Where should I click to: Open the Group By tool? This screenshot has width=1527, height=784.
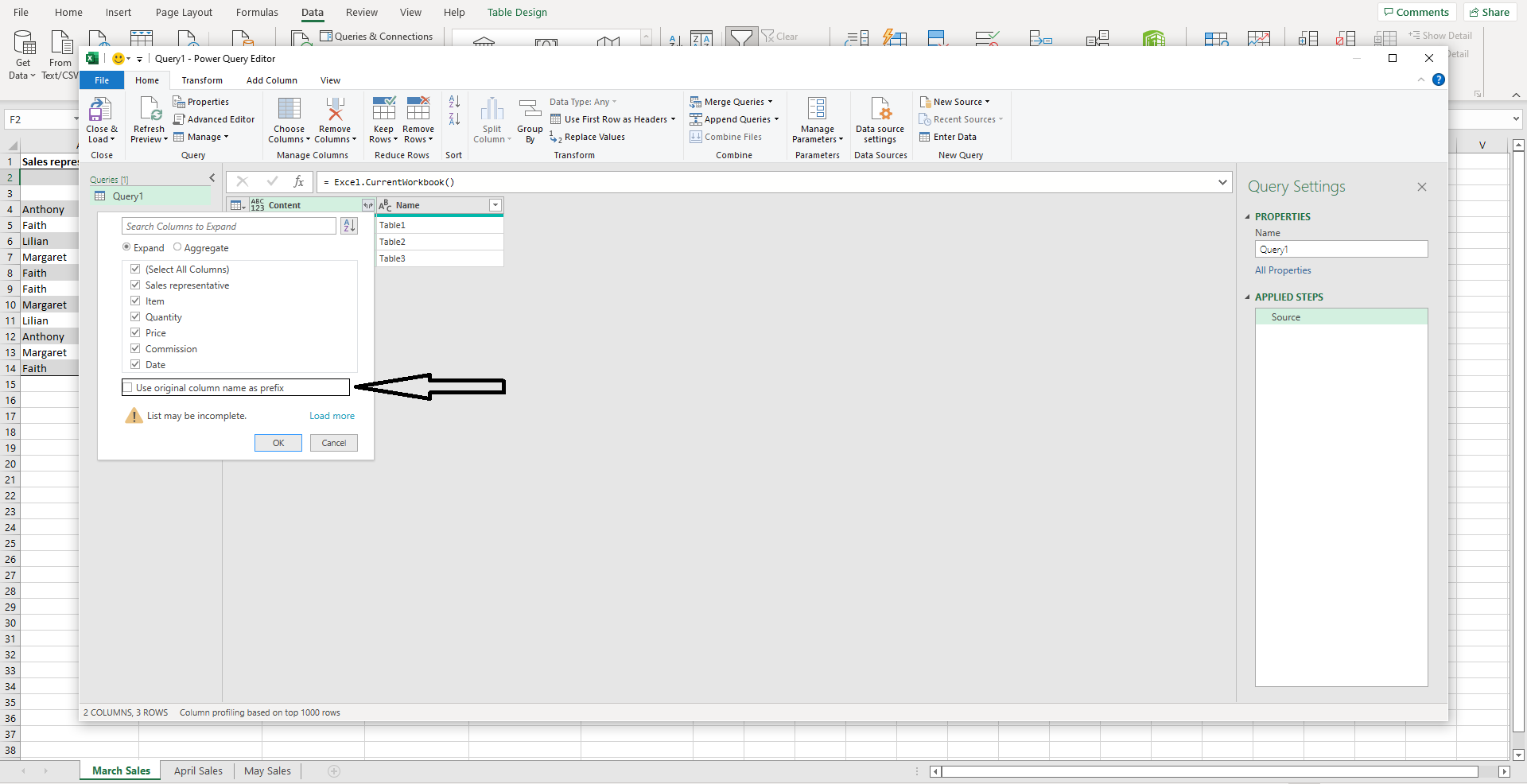point(530,118)
